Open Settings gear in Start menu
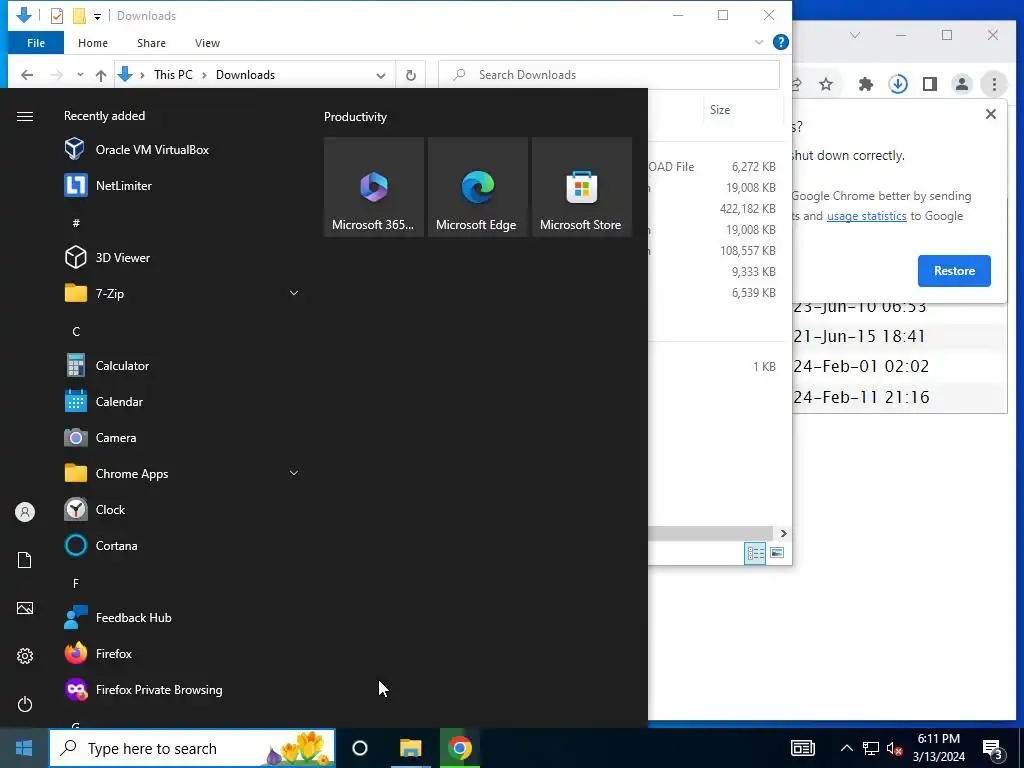 click(25, 656)
